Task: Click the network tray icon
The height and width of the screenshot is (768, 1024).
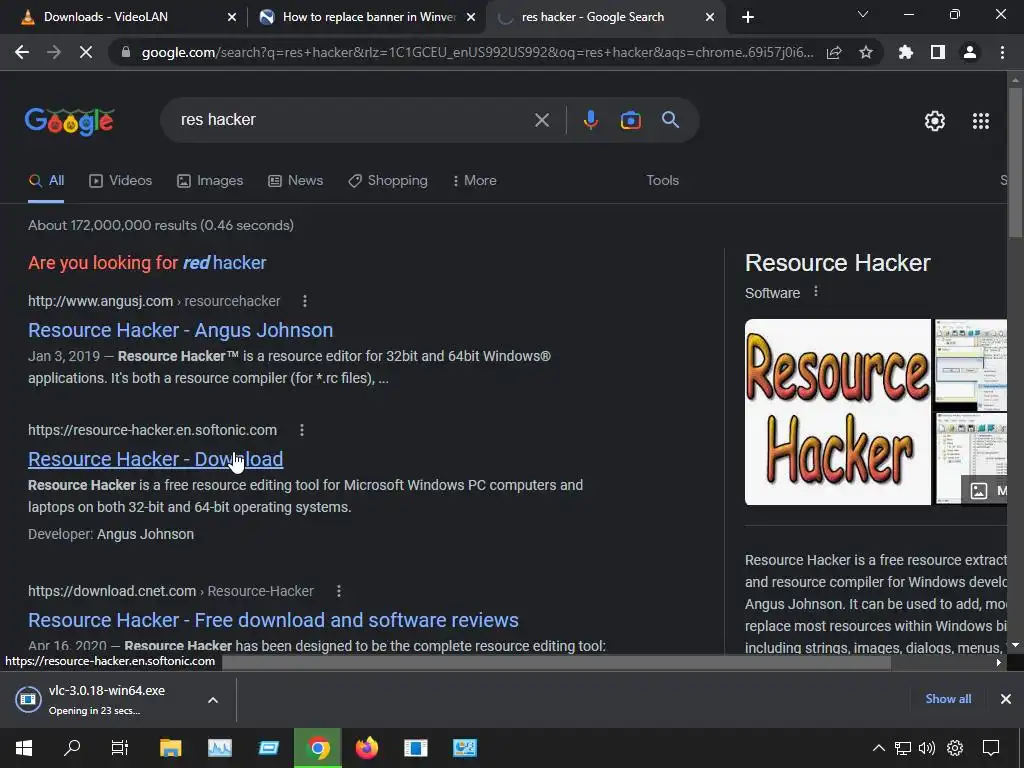Action: (x=903, y=748)
